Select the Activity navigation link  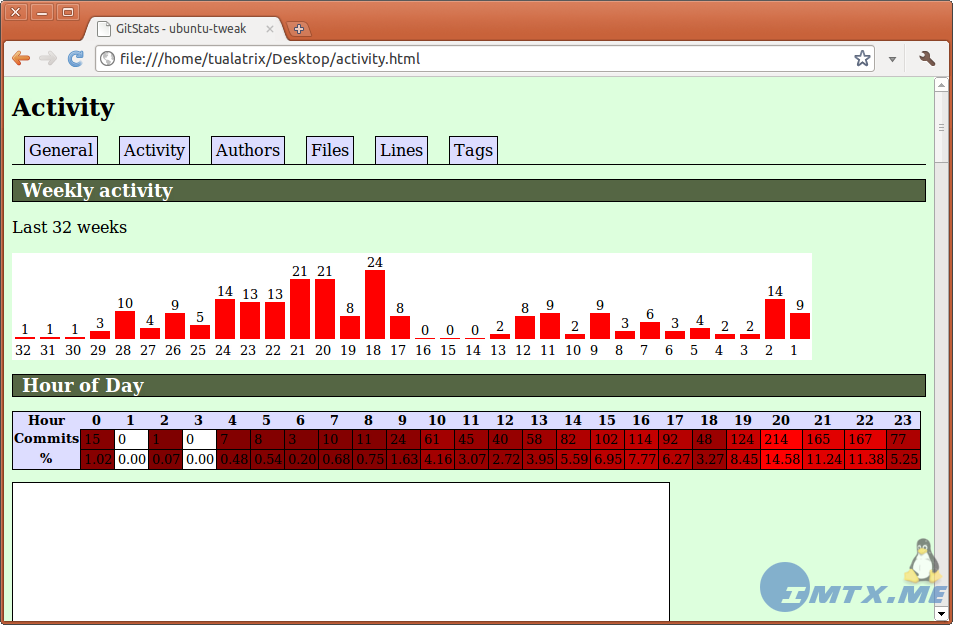(x=154, y=150)
